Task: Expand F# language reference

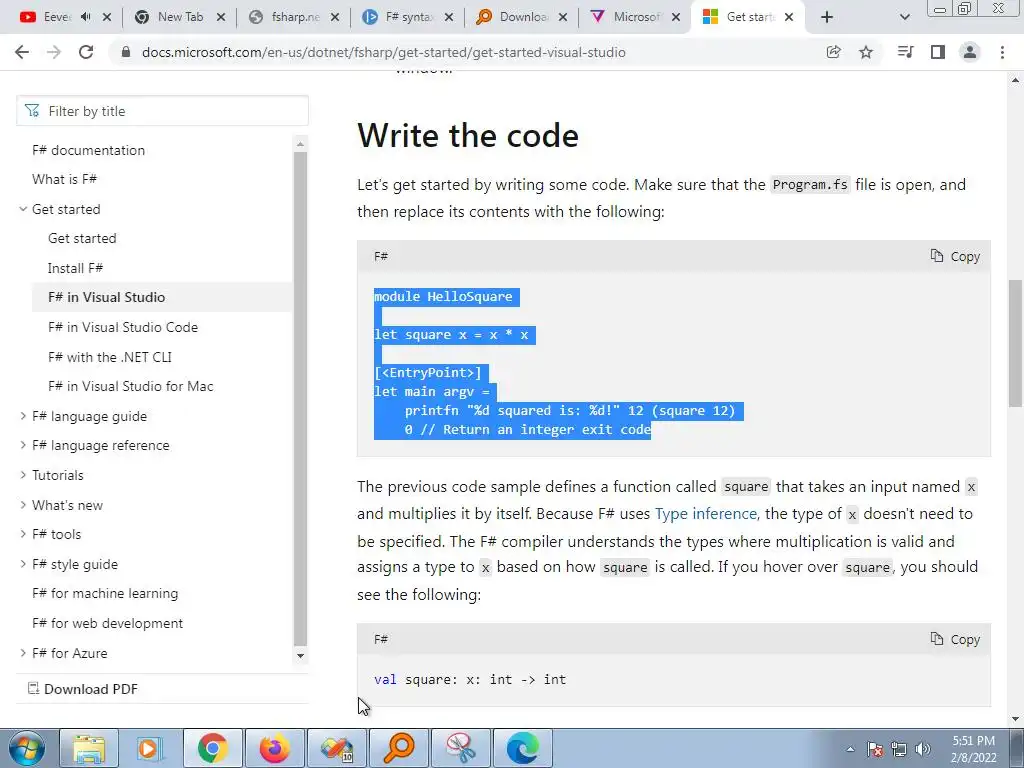Action: [x=23, y=445]
